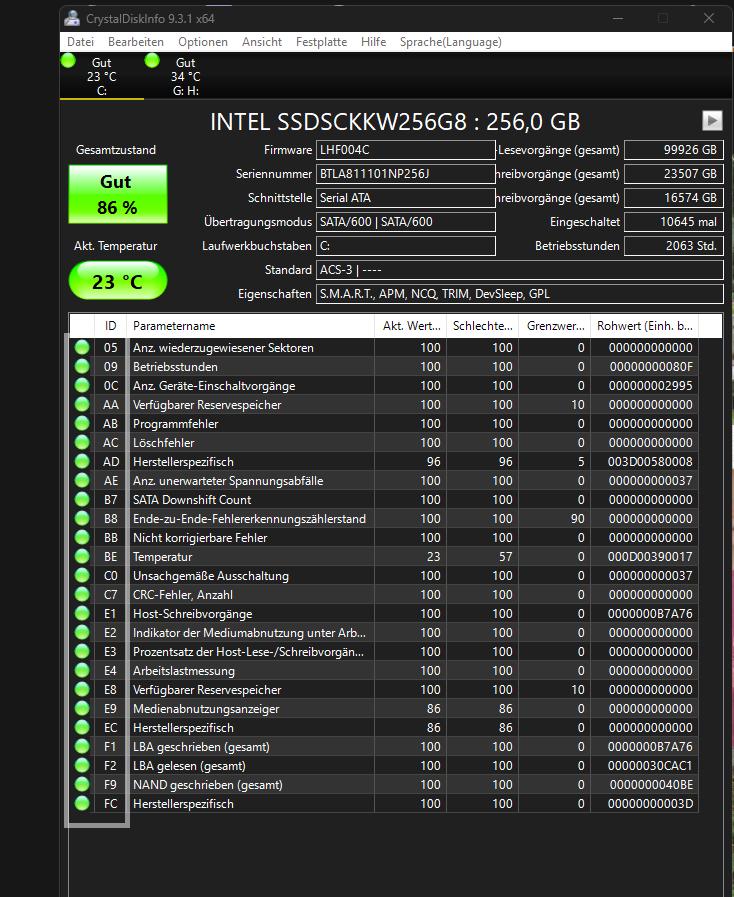
Task: Click the Firmware field LHF004C
Action: [406, 150]
